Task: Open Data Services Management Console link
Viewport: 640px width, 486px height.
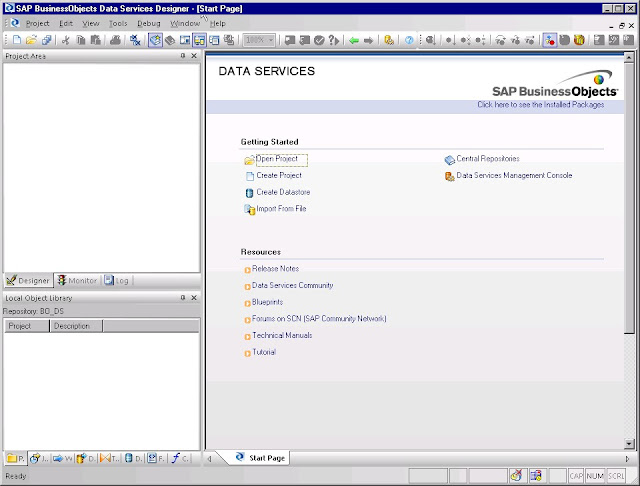Action: point(514,175)
